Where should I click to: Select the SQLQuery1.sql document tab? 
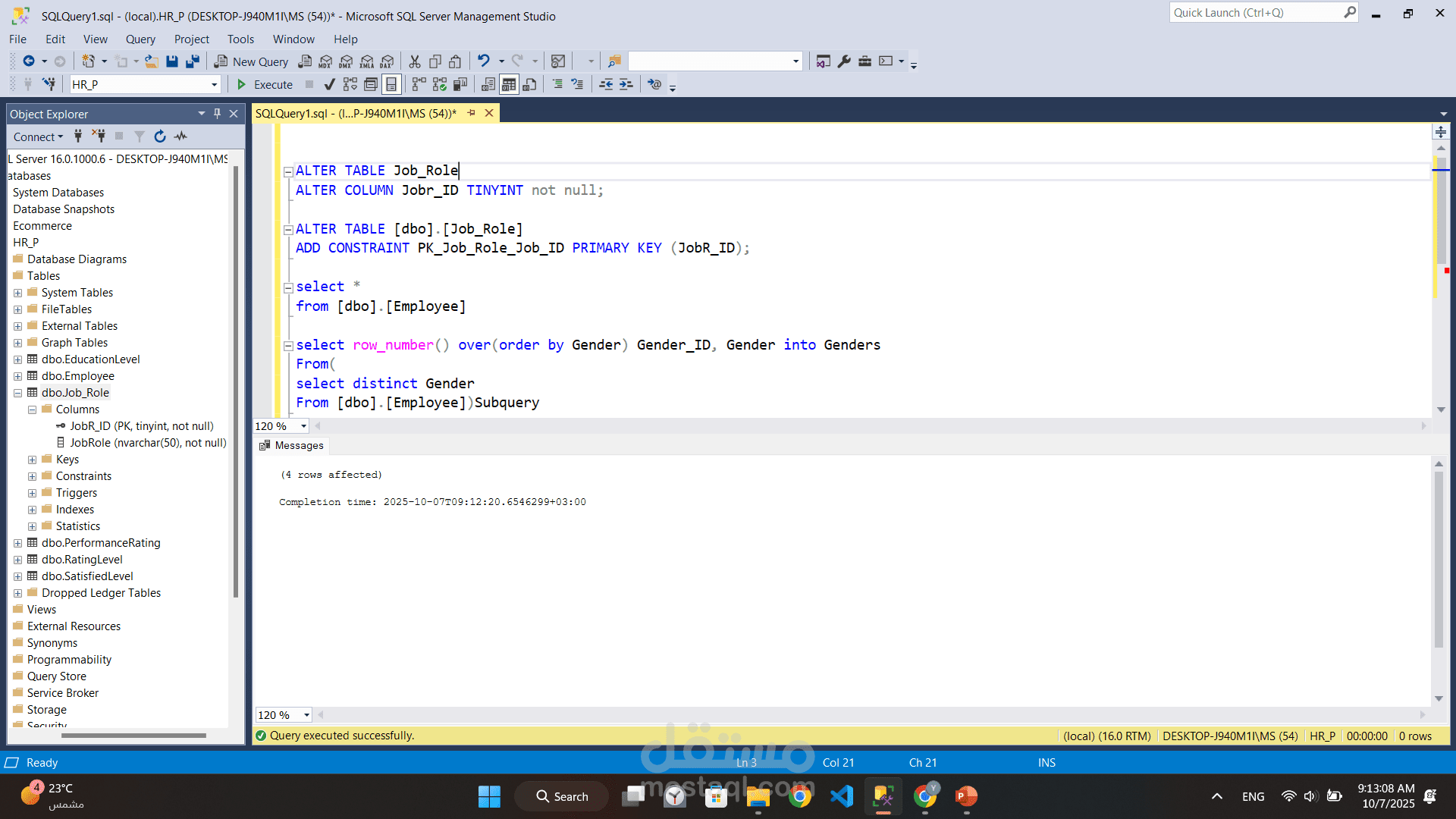click(356, 113)
